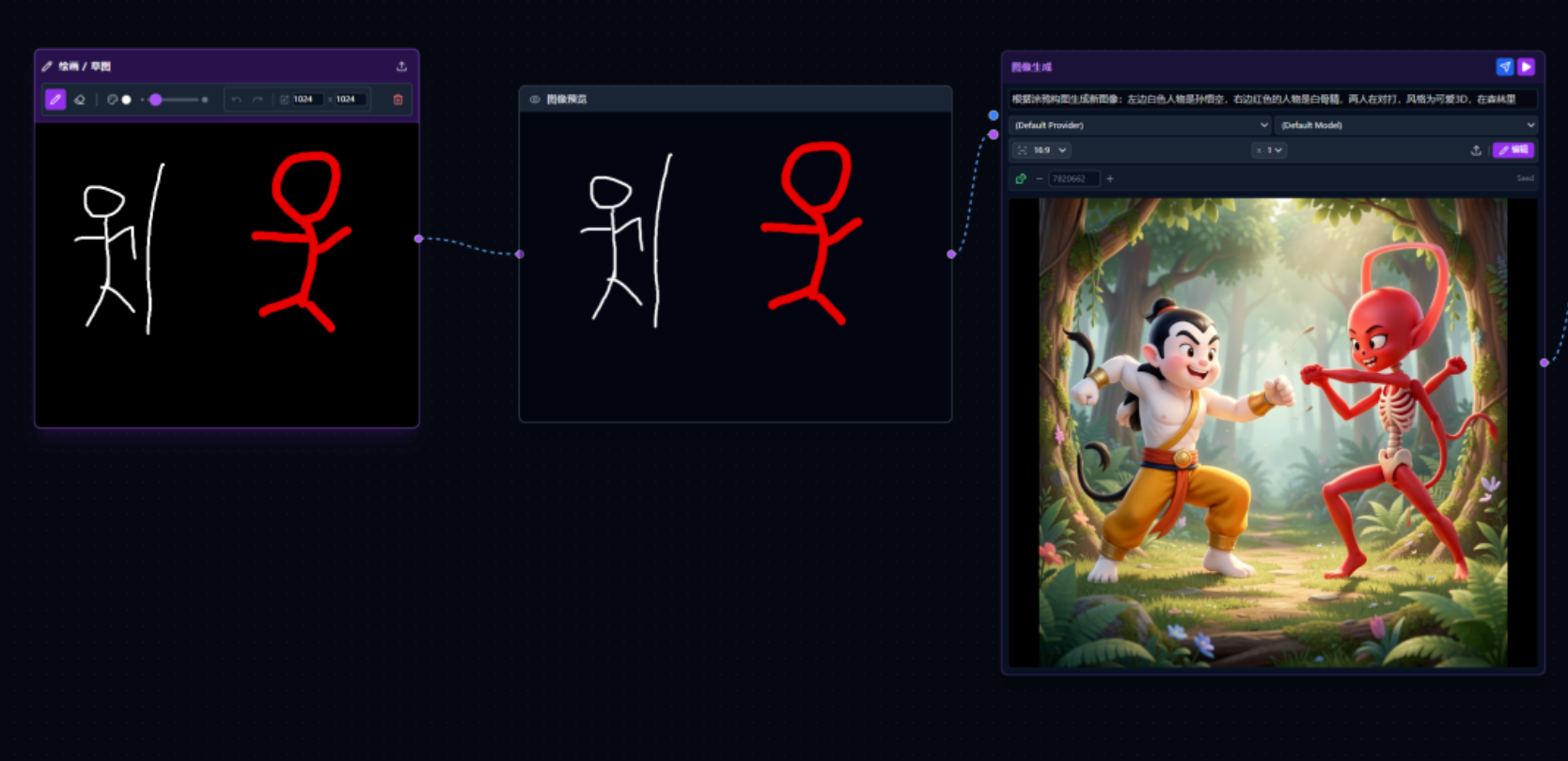Click the blue send icon button
The image size is (1568, 761).
point(1505,67)
